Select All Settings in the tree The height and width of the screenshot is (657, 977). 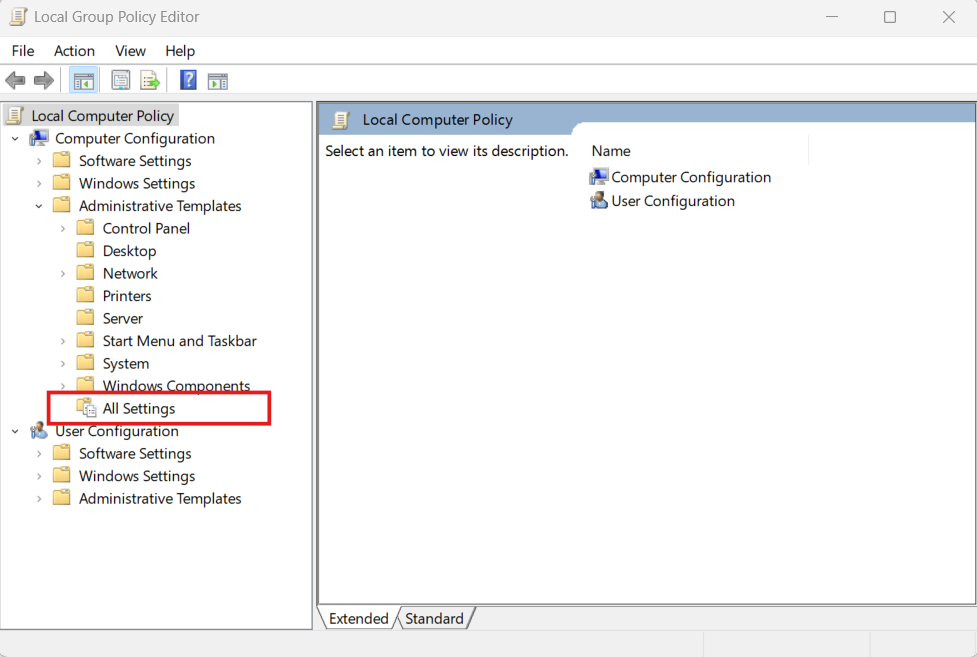tap(139, 408)
